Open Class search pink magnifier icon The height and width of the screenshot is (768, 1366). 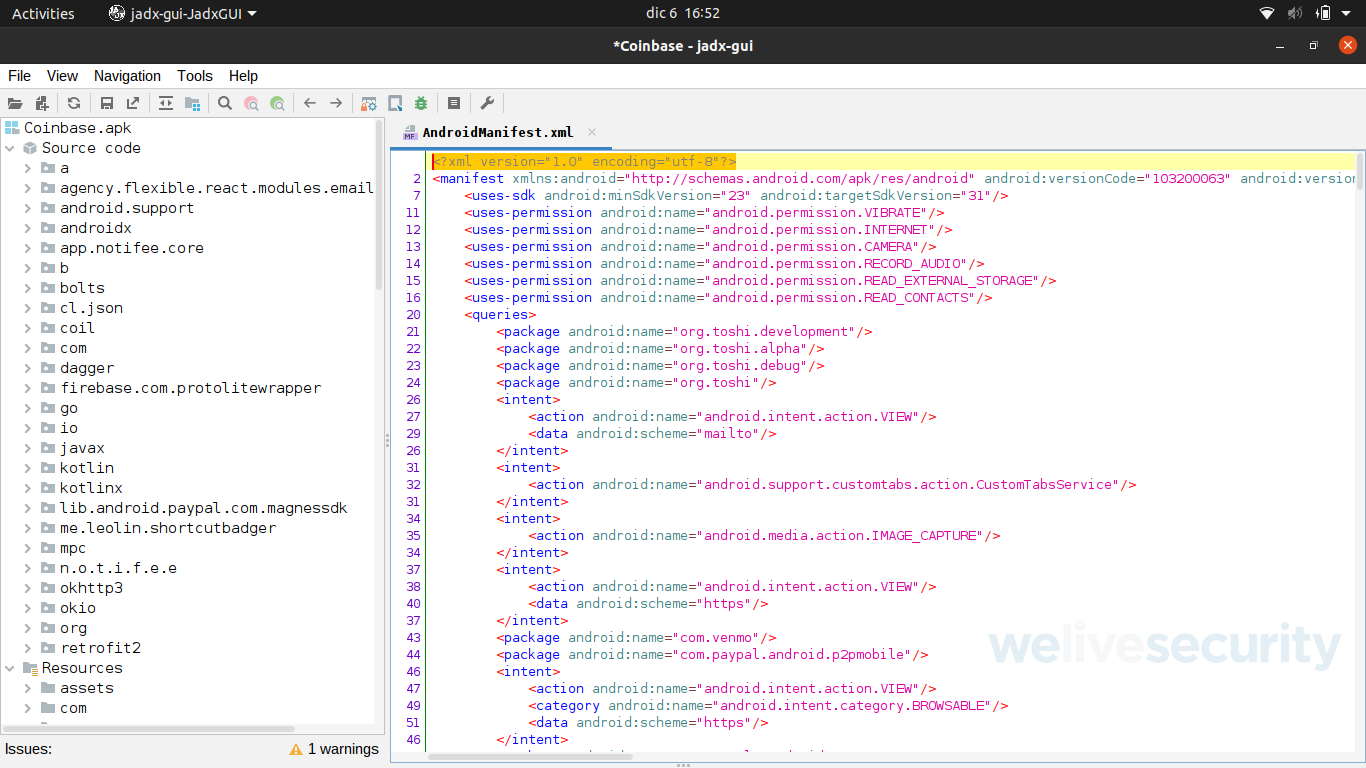pos(251,103)
